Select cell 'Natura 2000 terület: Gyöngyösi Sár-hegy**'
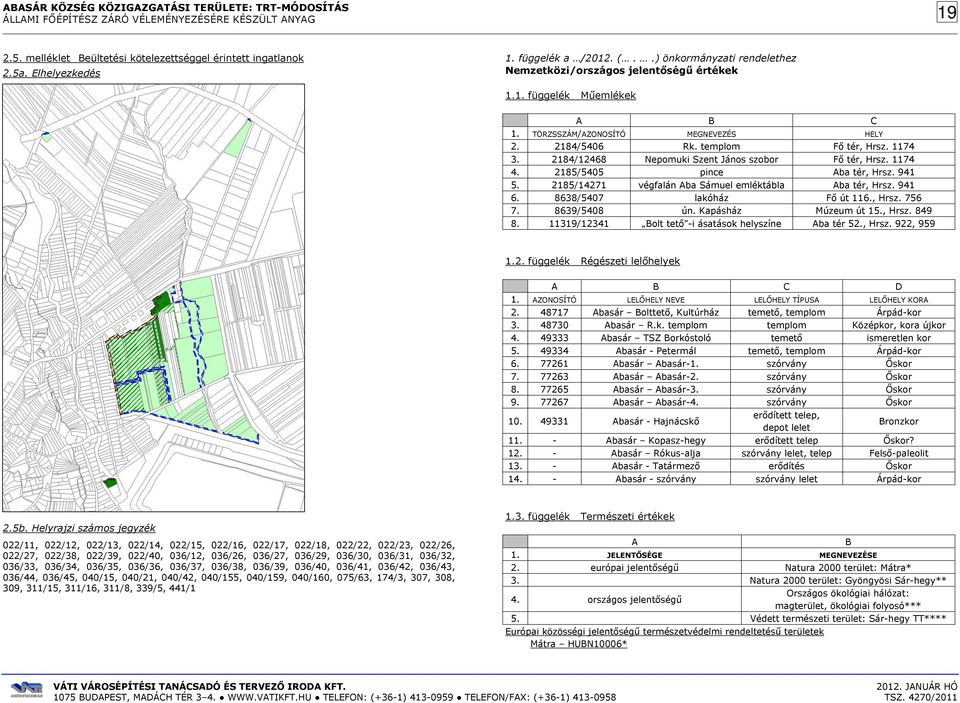 848,581
